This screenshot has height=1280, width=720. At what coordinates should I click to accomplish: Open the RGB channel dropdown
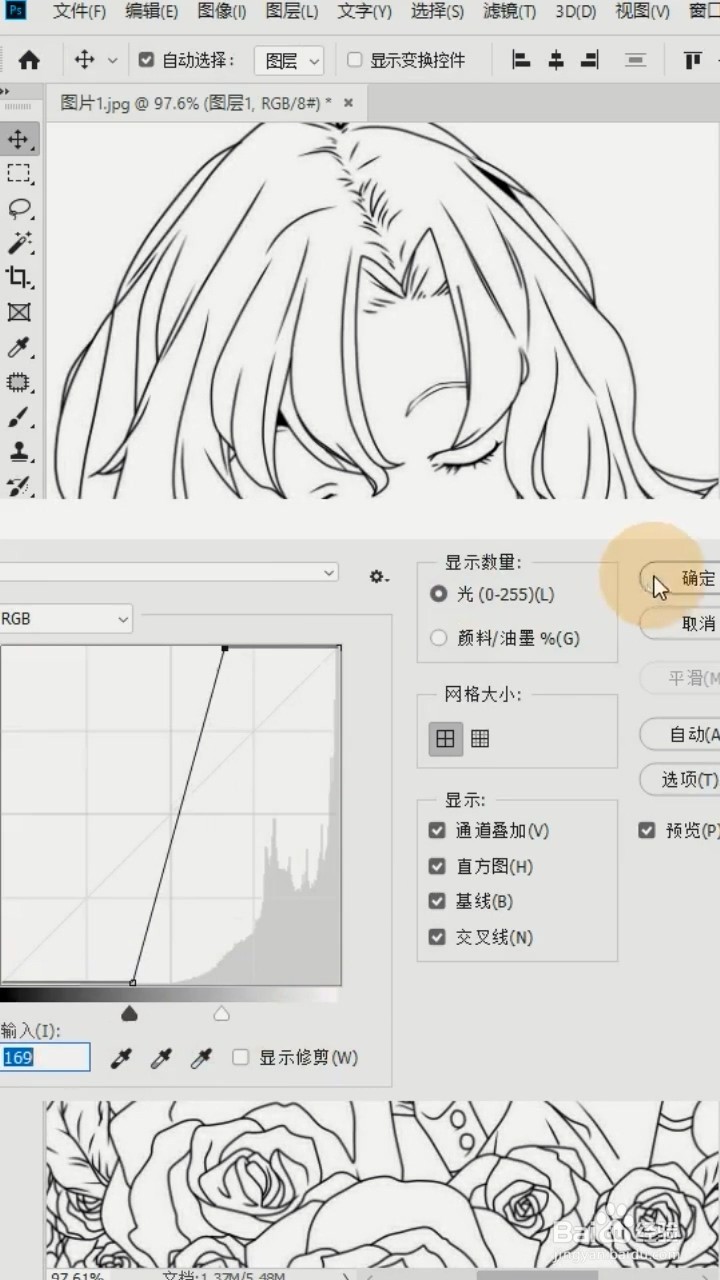coord(66,619)
